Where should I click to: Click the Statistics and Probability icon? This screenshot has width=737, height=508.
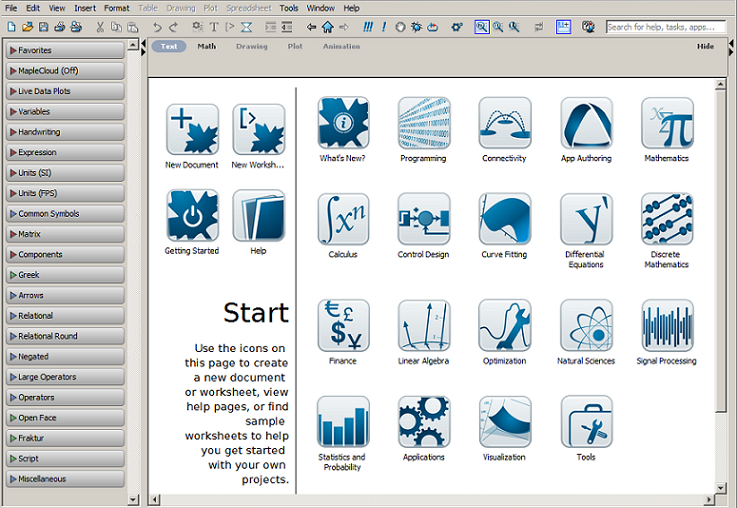coord(343,422)
